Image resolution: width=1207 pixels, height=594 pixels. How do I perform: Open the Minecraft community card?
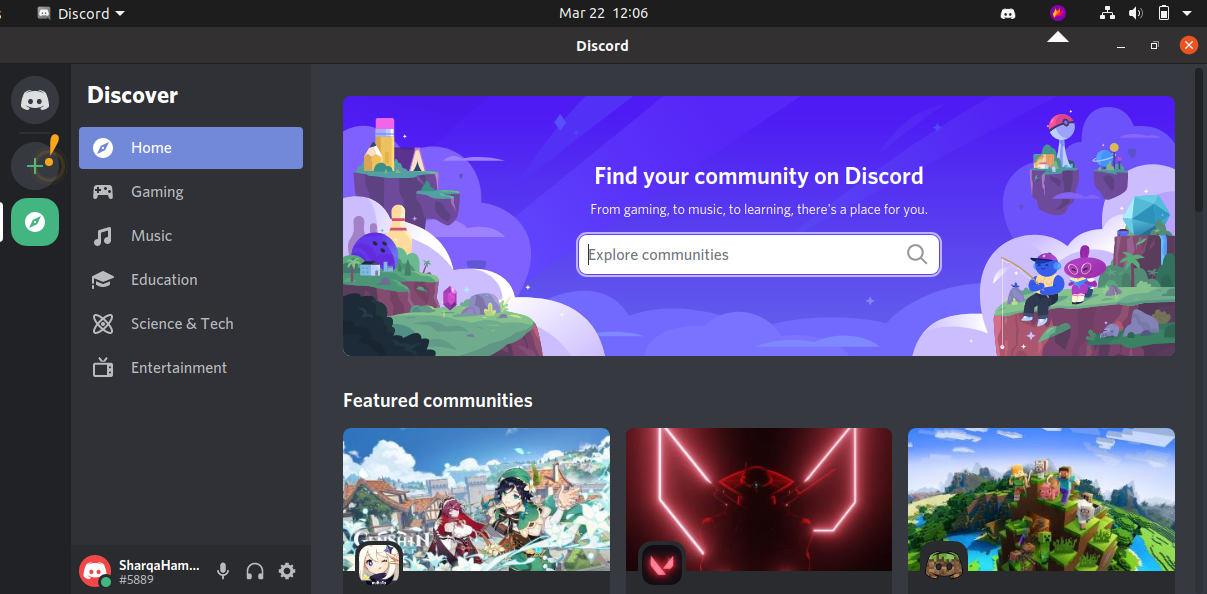click(x=1041, y=510)
